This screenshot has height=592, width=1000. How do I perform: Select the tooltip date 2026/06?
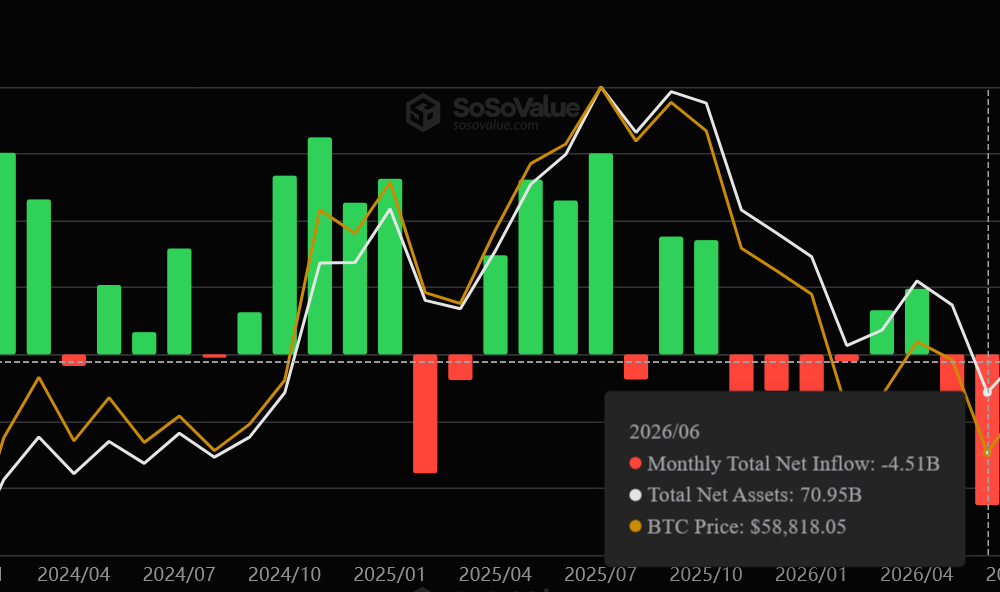tap(664, 432)
